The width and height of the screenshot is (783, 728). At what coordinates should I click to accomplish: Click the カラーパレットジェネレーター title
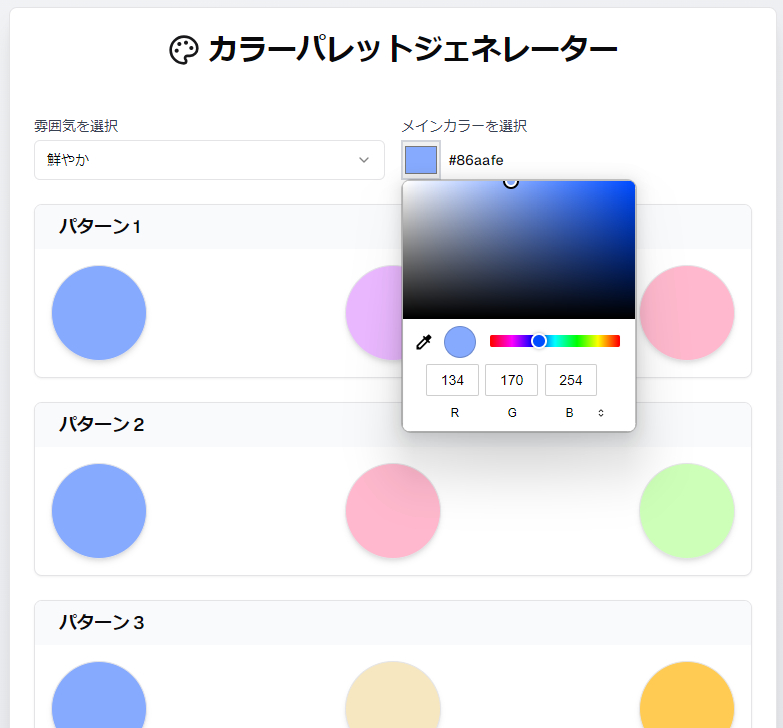click(412, 50)
